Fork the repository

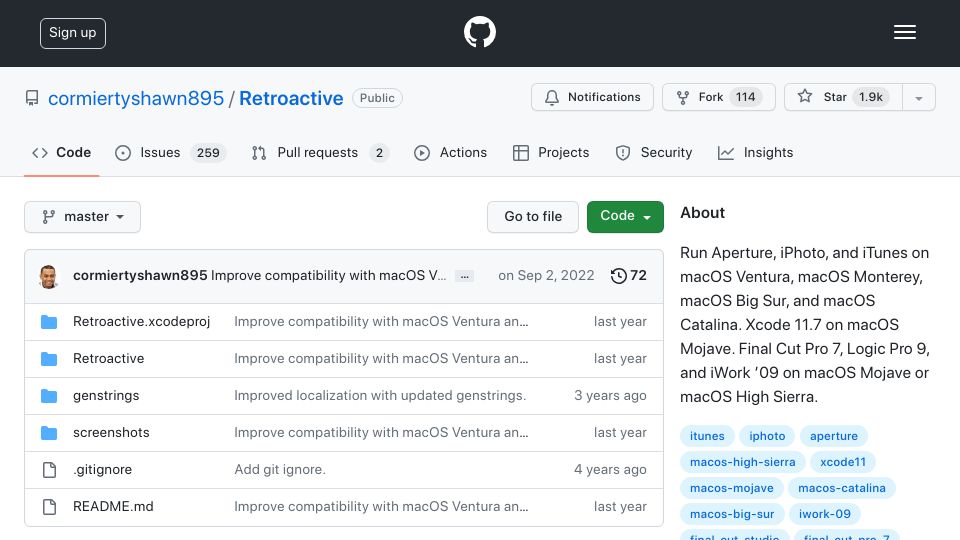[x=719, y=97]
